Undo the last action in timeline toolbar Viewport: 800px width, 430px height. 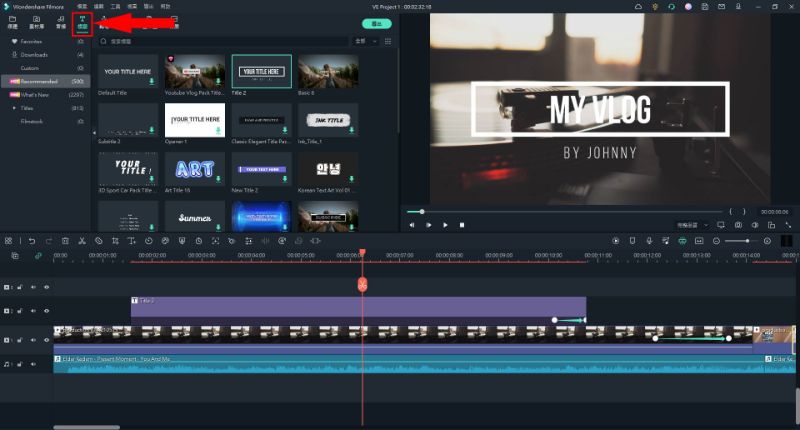tap(32, 241)
